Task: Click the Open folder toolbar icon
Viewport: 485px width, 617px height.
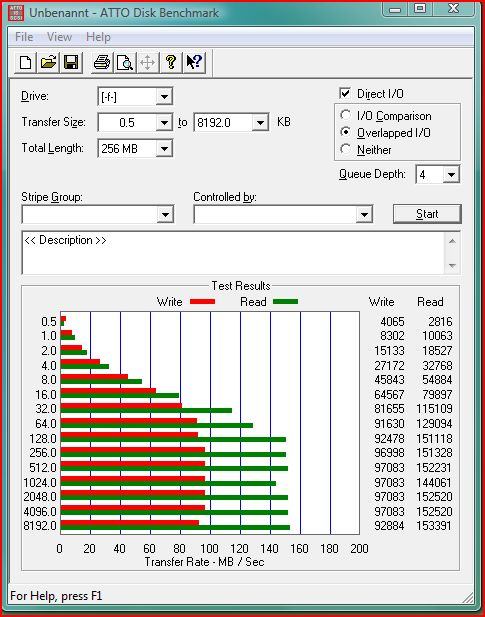Action: tap(48, 62)
